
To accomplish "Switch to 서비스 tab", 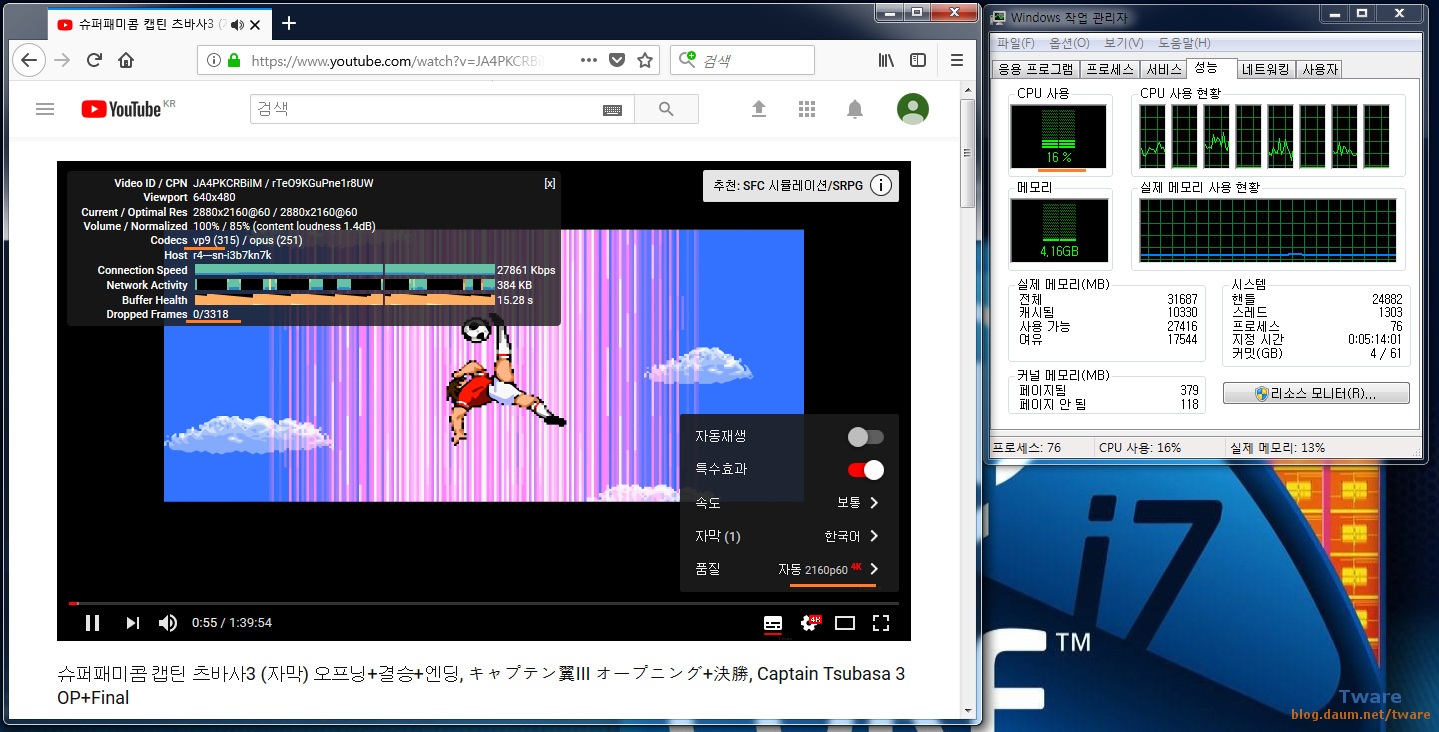I will point(1164,69).
